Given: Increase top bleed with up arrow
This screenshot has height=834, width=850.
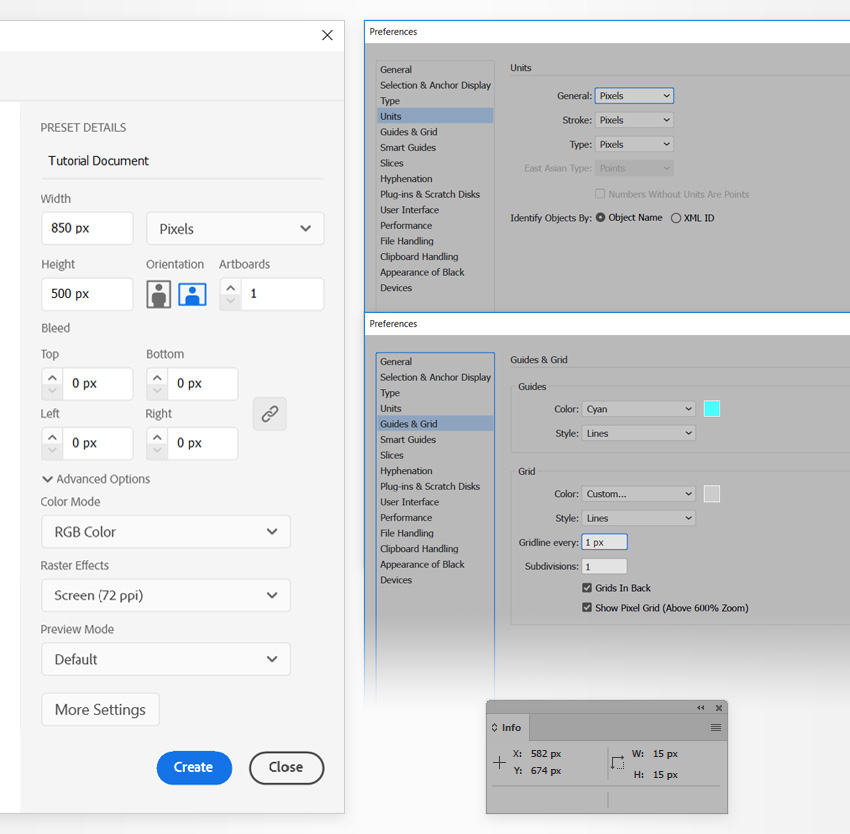Looking at the screenshot, I should 52,377.
